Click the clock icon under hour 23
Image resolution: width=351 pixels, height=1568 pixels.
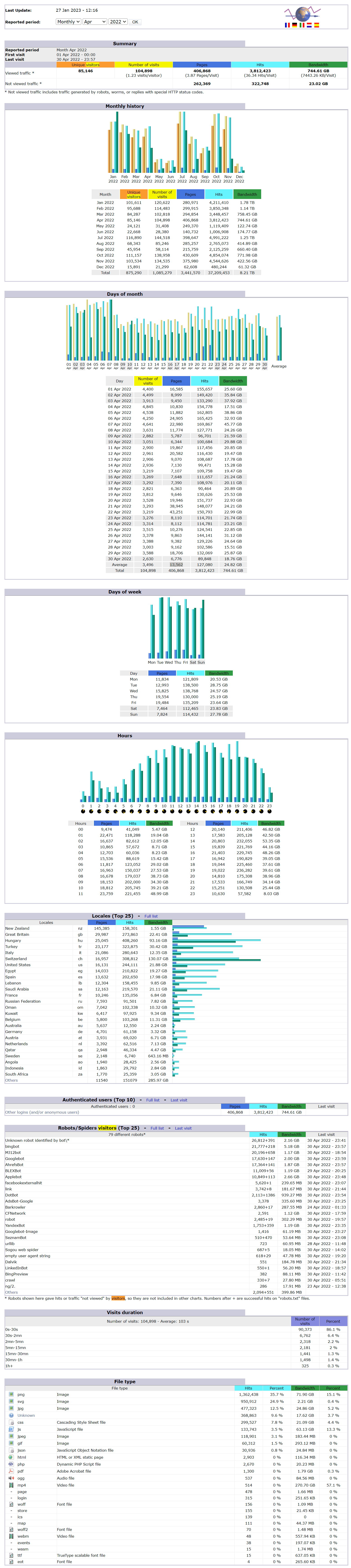pyautogui.click(x=269, y=811)
